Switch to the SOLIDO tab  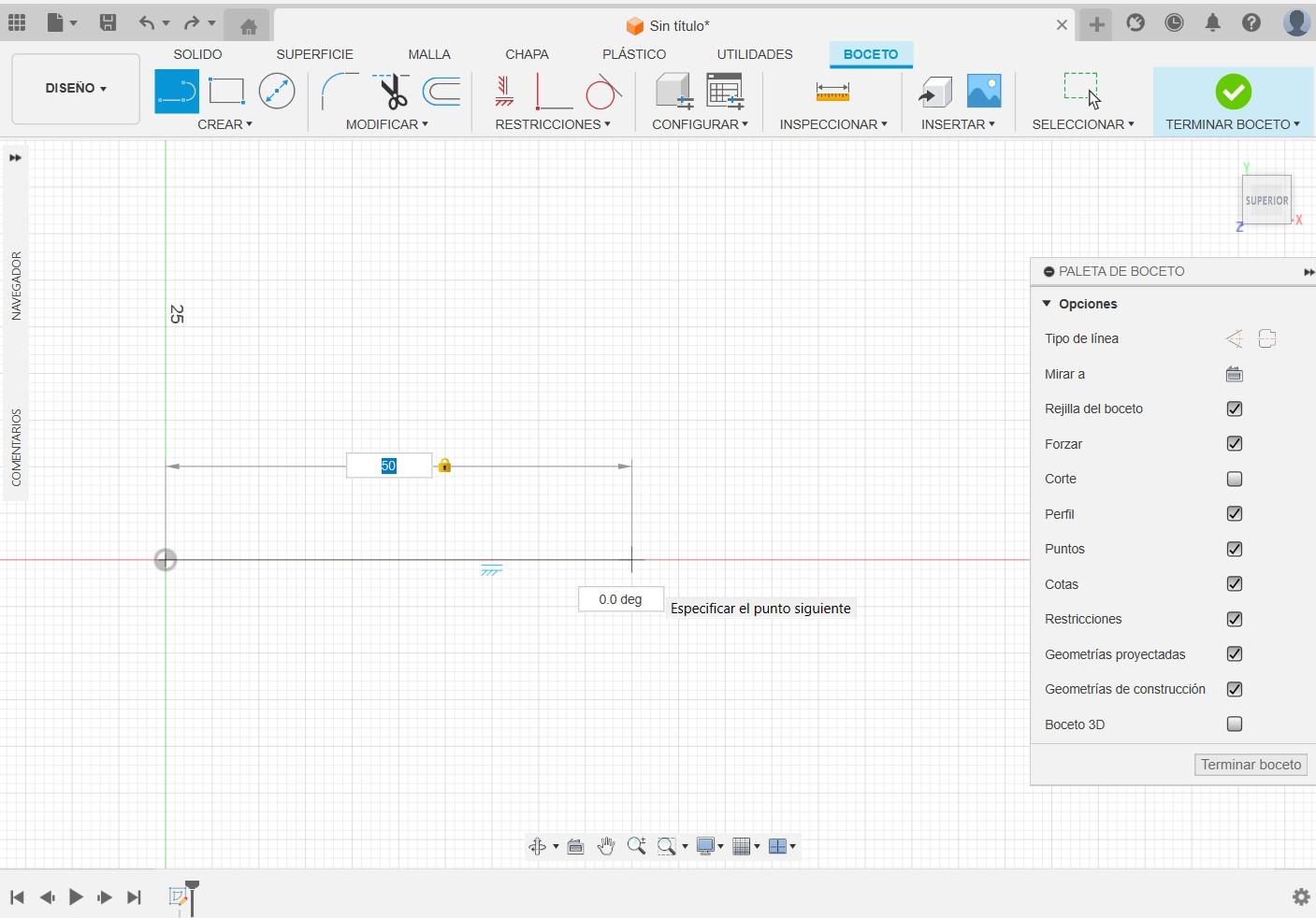[197, 54]
